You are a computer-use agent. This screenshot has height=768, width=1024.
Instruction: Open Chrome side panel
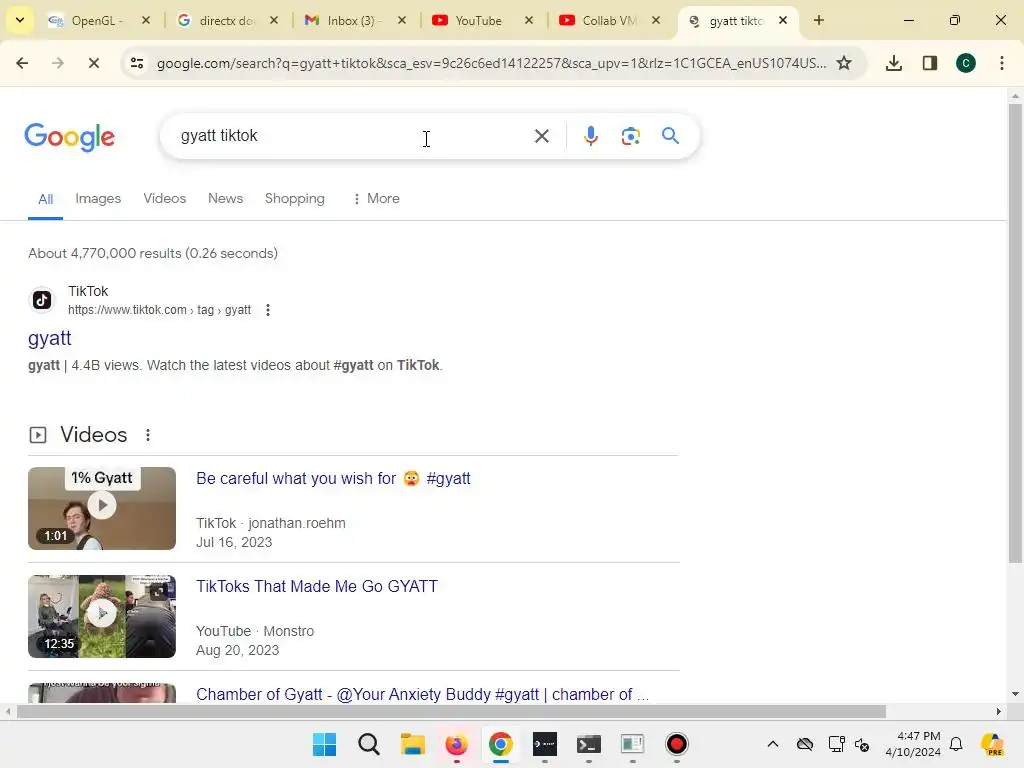coord(930,63)
